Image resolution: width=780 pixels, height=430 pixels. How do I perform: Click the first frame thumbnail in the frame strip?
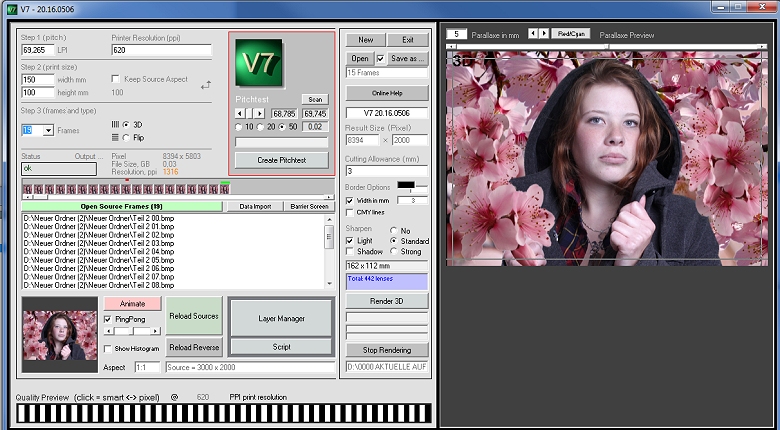tap(27, 188)
